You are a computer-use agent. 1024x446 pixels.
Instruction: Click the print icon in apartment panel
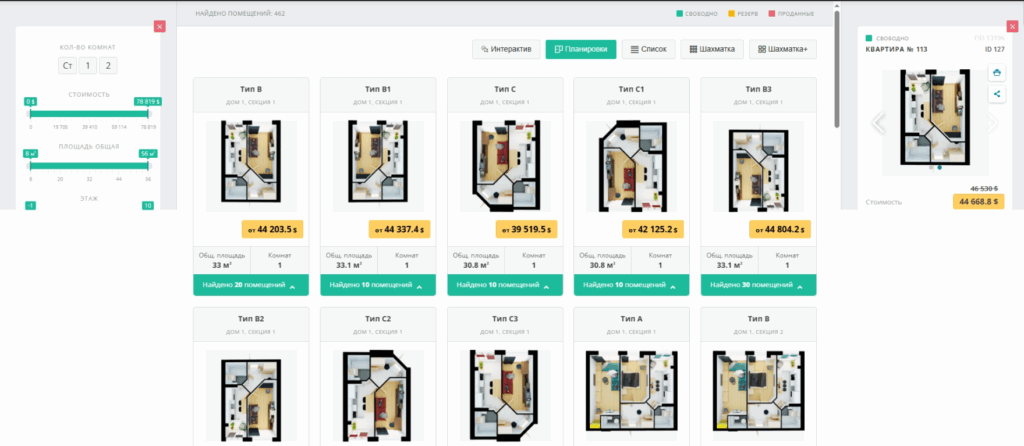pos(997,73)
